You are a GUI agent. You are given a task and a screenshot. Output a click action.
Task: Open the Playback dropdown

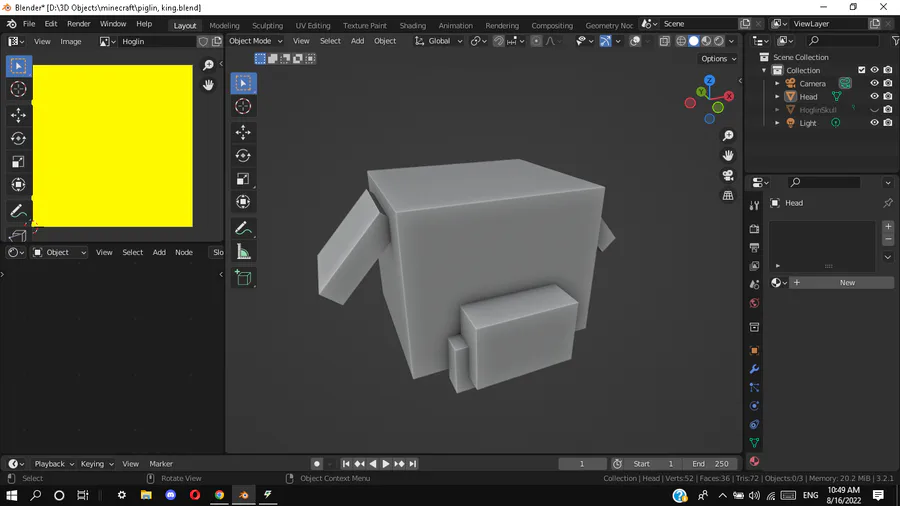tap(54, 464)
